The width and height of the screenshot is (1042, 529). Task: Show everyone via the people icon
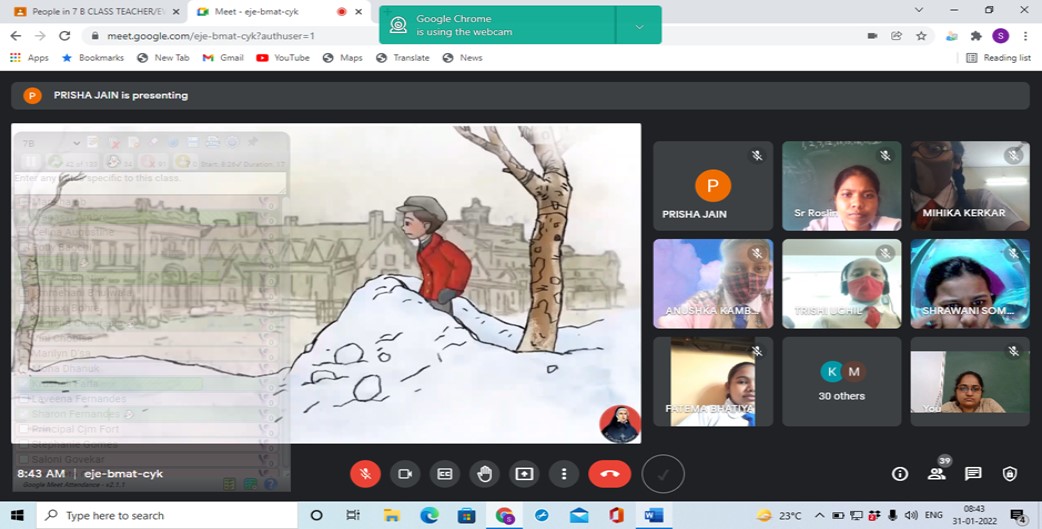coord(936,474)
